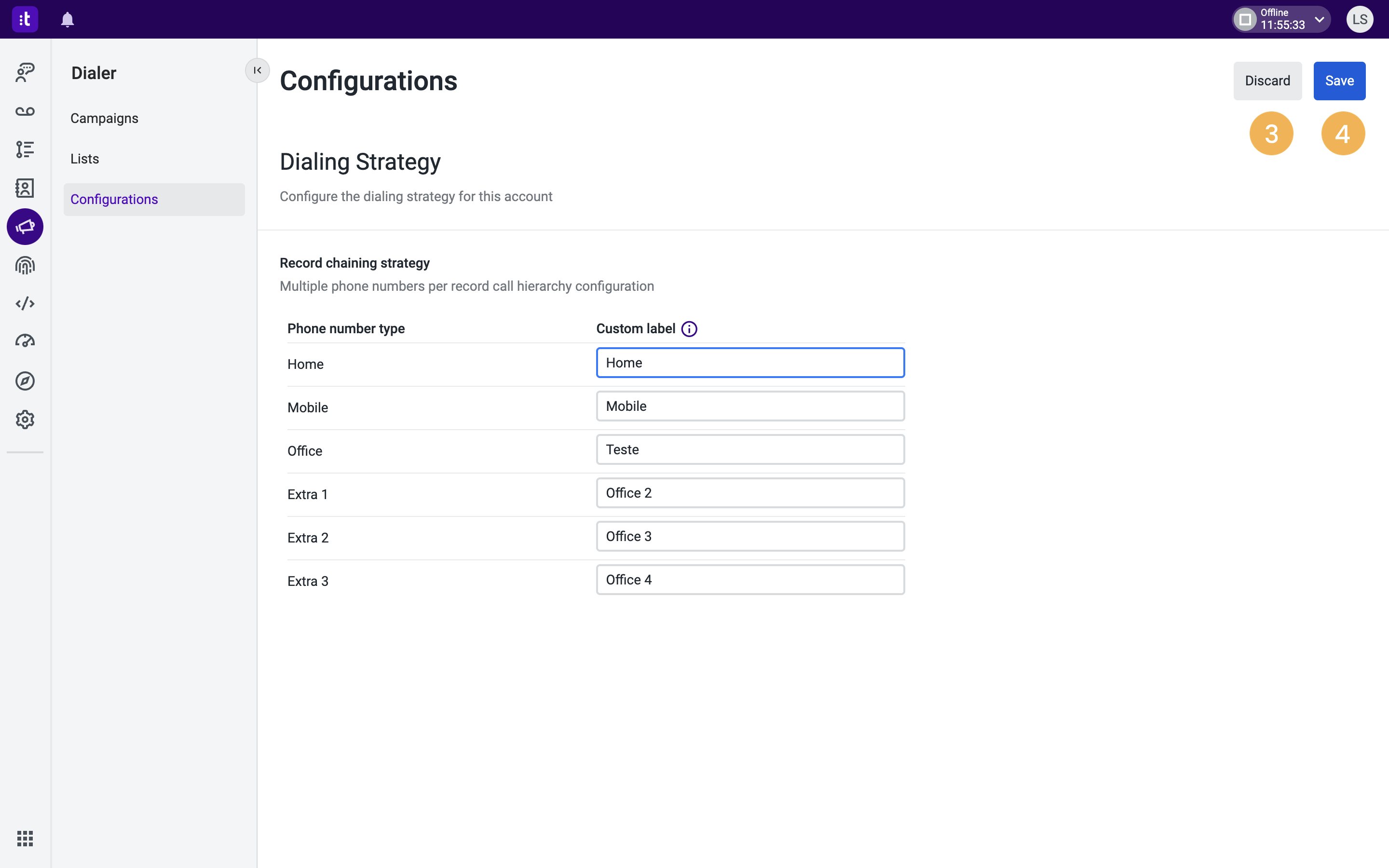The width and height of the screenshot is (1389, 868).
Task: Open the conversations agent icon in sidebar
Action: click(25, 72)
